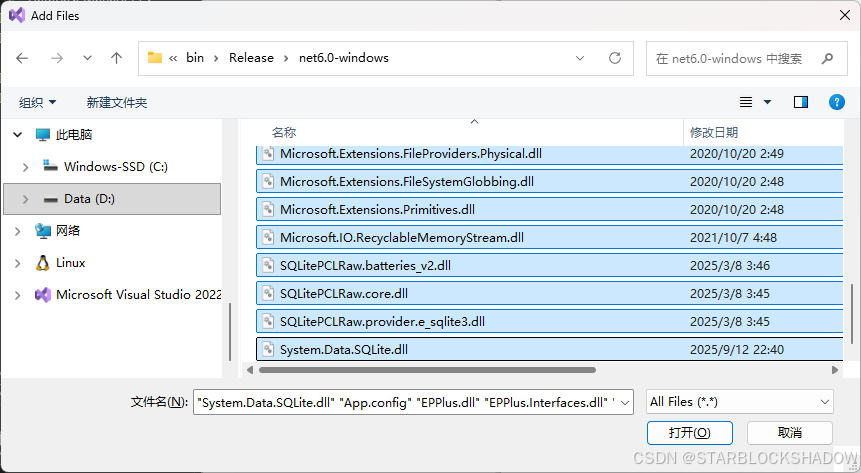Collapse the 此电脑 tree node
Image resolution: width=861 pixels, height=473 pixels.
[x=18, y=135]
